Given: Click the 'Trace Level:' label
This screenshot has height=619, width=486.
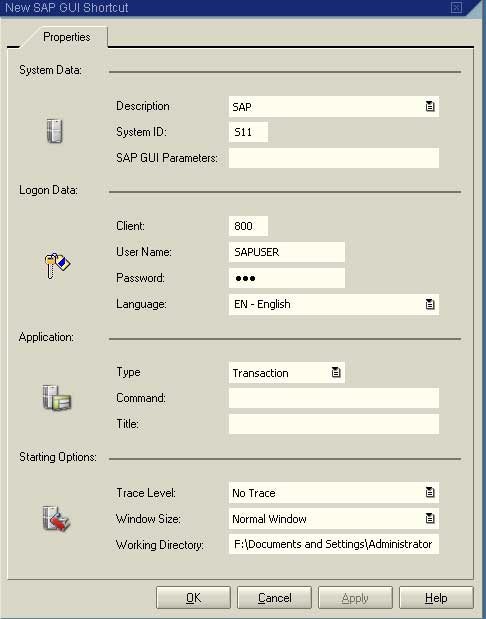Looking at the screenshot, I should (x=146, y=493).
